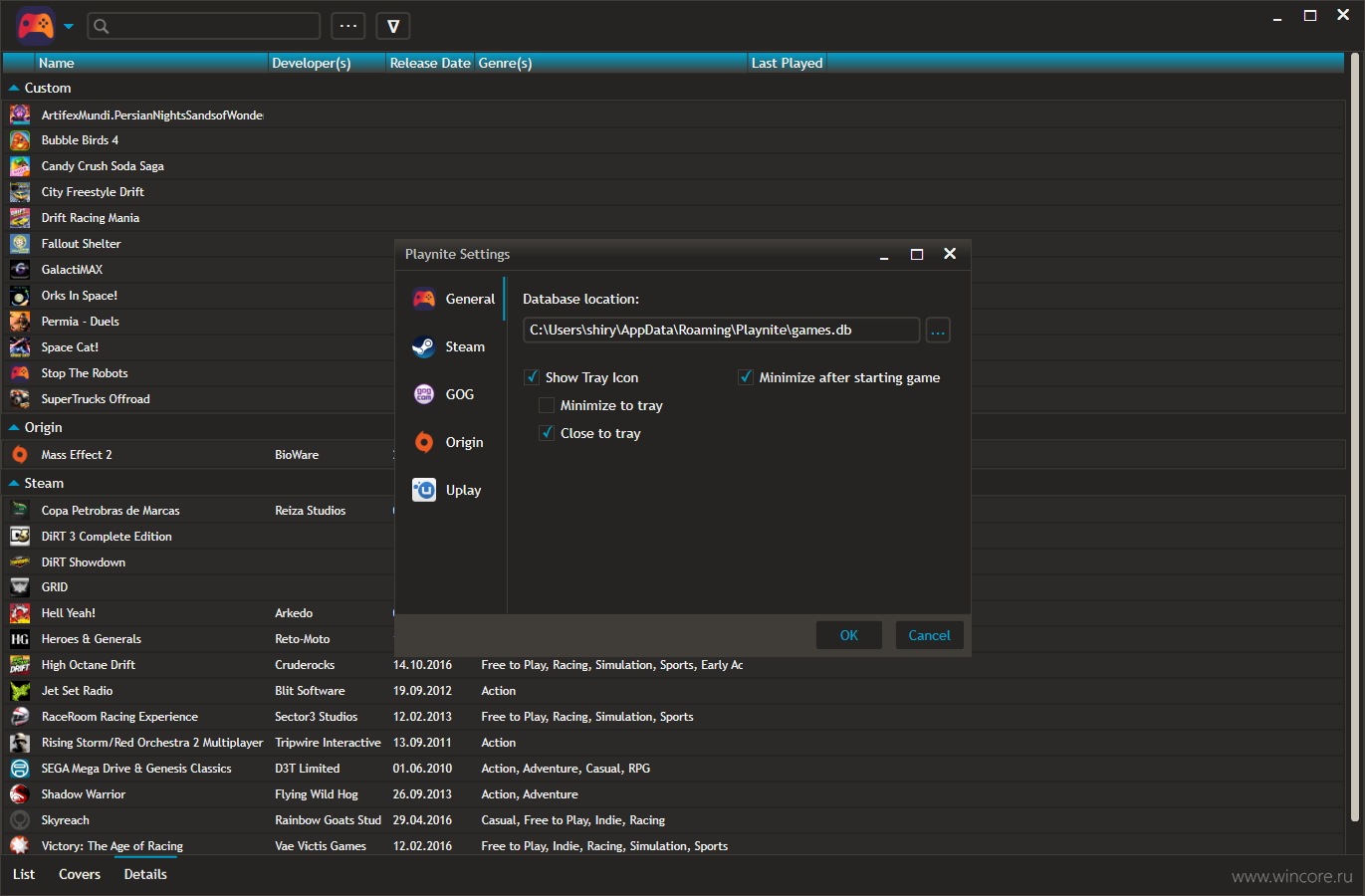This screenshot has height=896, width=1365.
Task: Select the Hell Yeah! game icon
Action: point(20,613)
